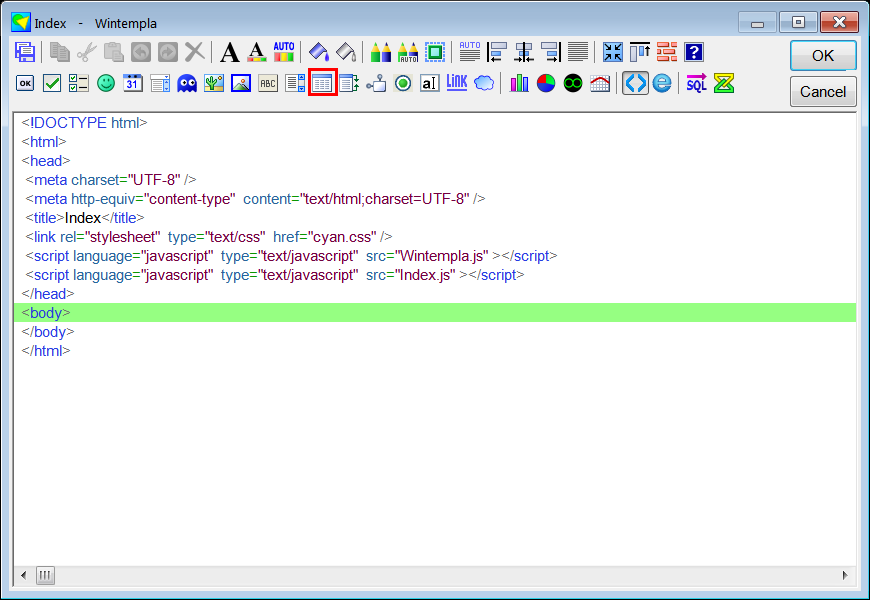This screenshot has height=600, width=870.
Task: Click the Cancel button
Action: point(823,92)
